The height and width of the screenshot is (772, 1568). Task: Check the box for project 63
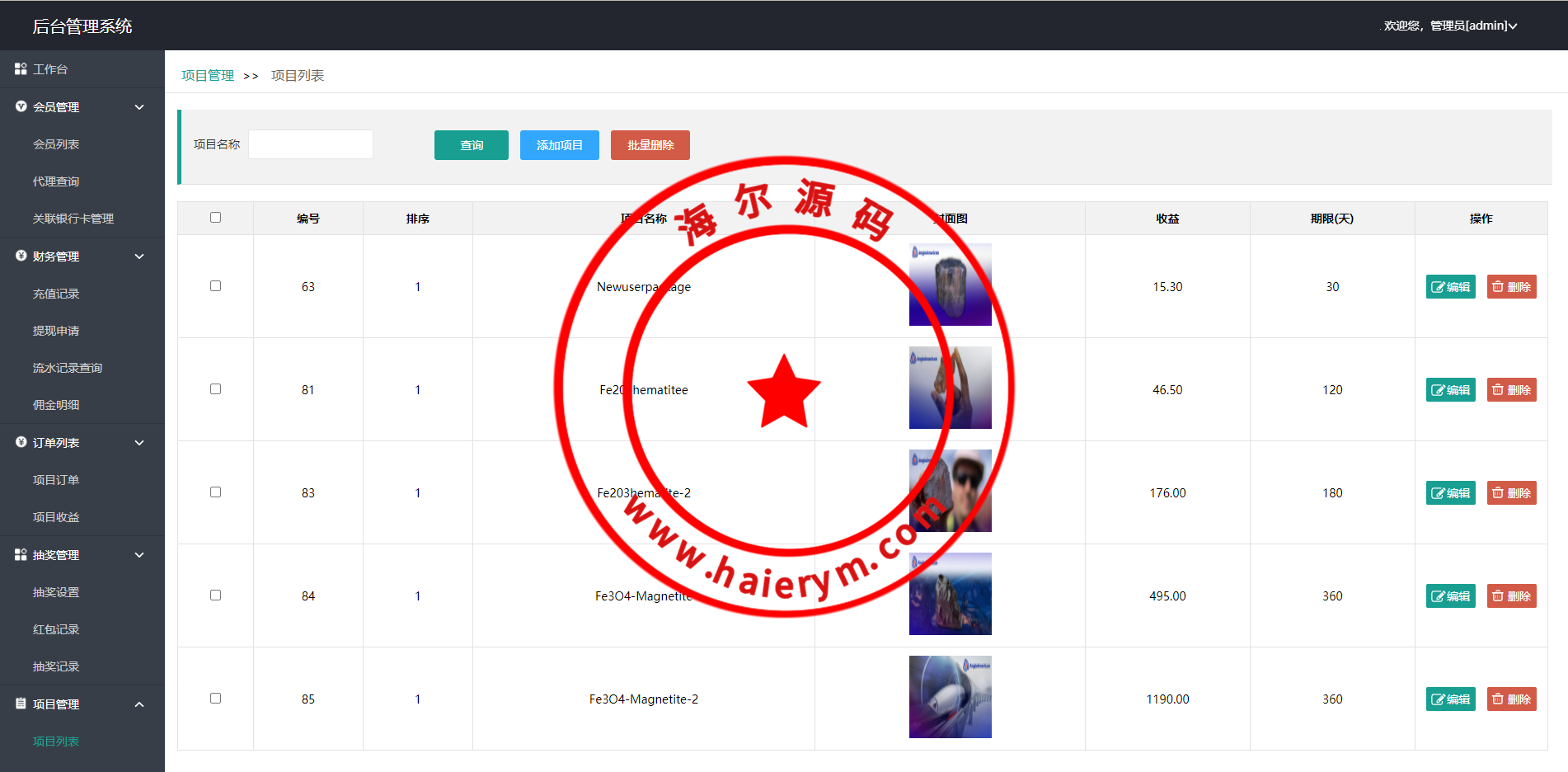[x=215, y=286]
